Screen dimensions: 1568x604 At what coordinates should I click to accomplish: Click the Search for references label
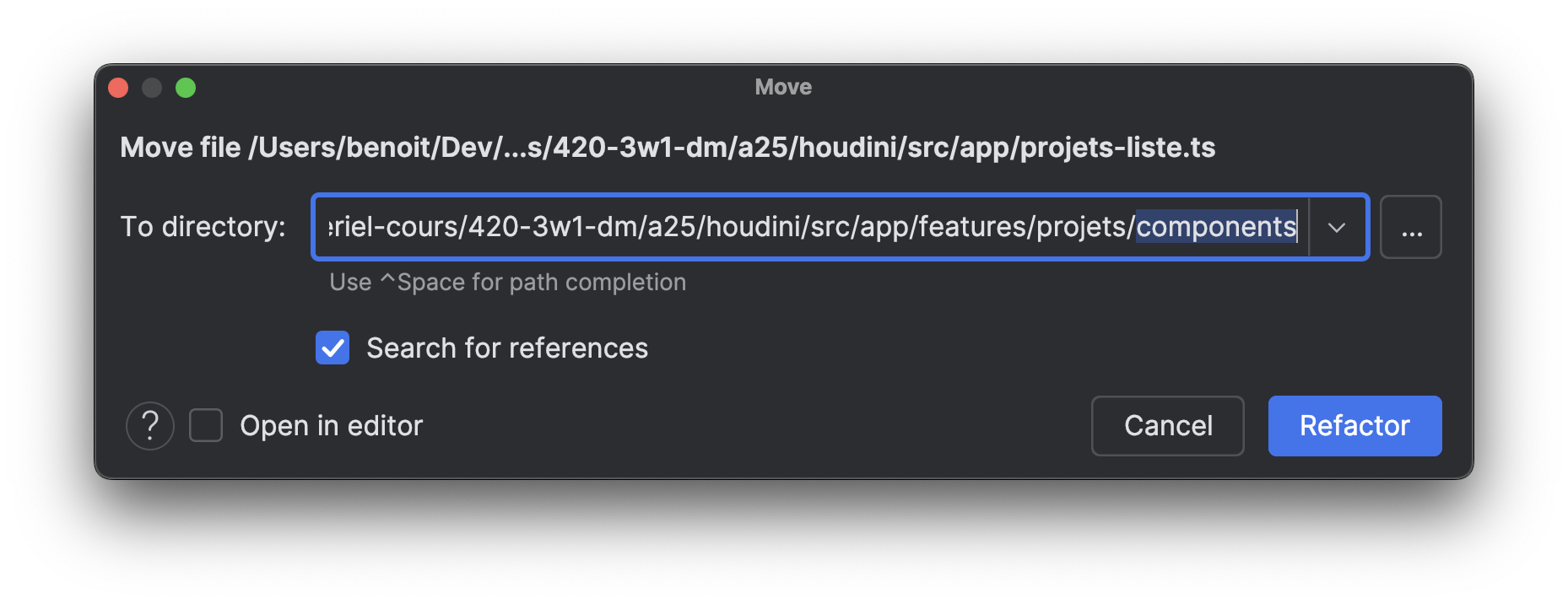pyautogui.click(x=507, y=348)
